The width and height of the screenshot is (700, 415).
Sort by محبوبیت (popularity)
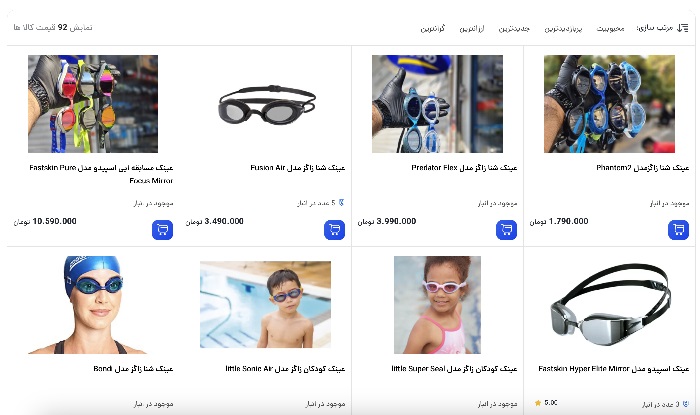610,29
